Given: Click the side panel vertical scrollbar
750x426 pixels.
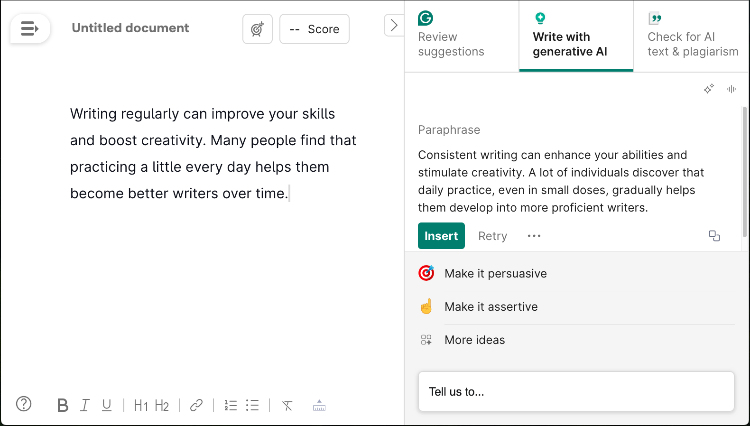Looking at the screenshot, I should [744, 171].
